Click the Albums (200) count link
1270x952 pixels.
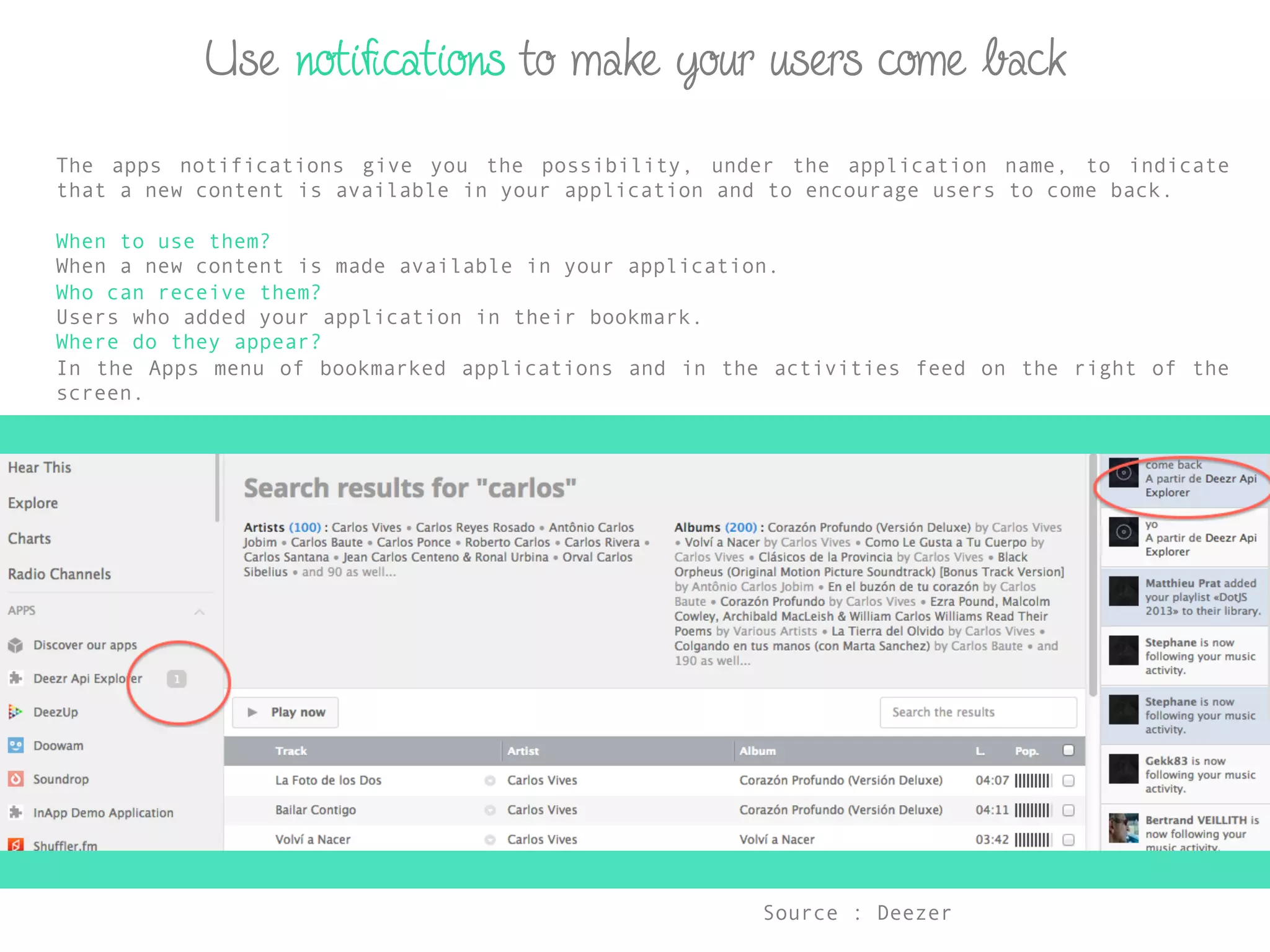coord(741,527)
